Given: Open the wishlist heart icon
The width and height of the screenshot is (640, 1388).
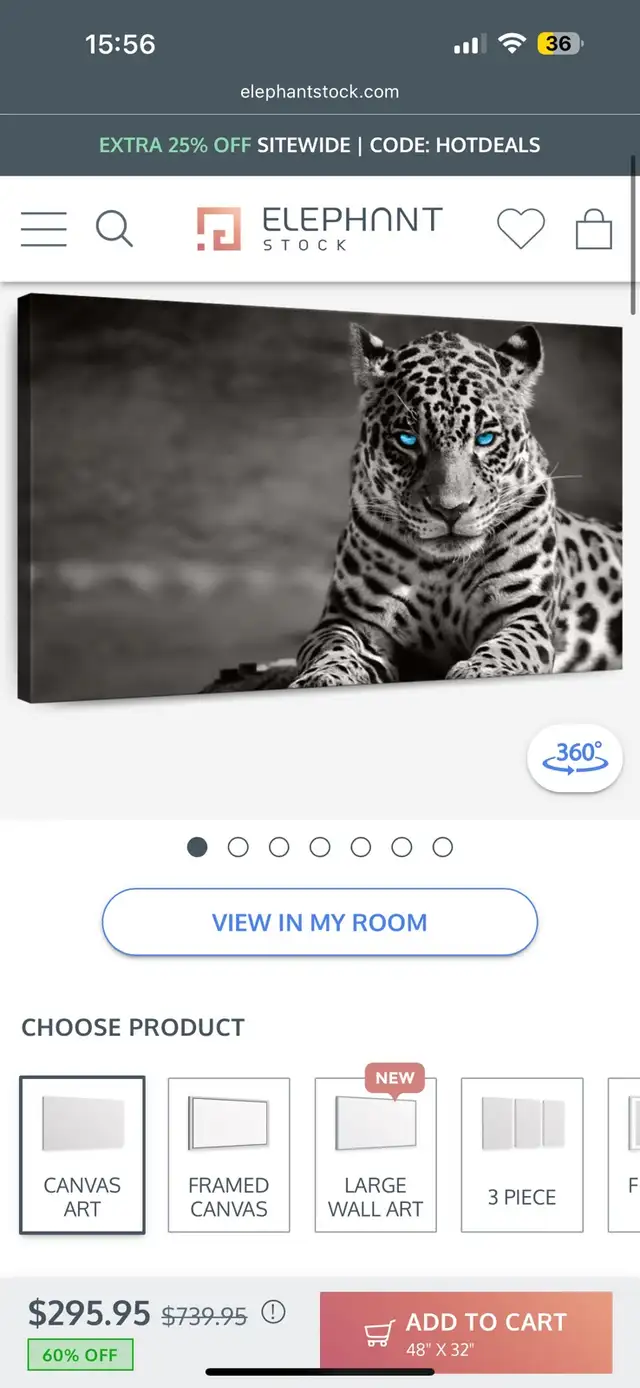Looking at the screenshot, I should click(521, 229).
